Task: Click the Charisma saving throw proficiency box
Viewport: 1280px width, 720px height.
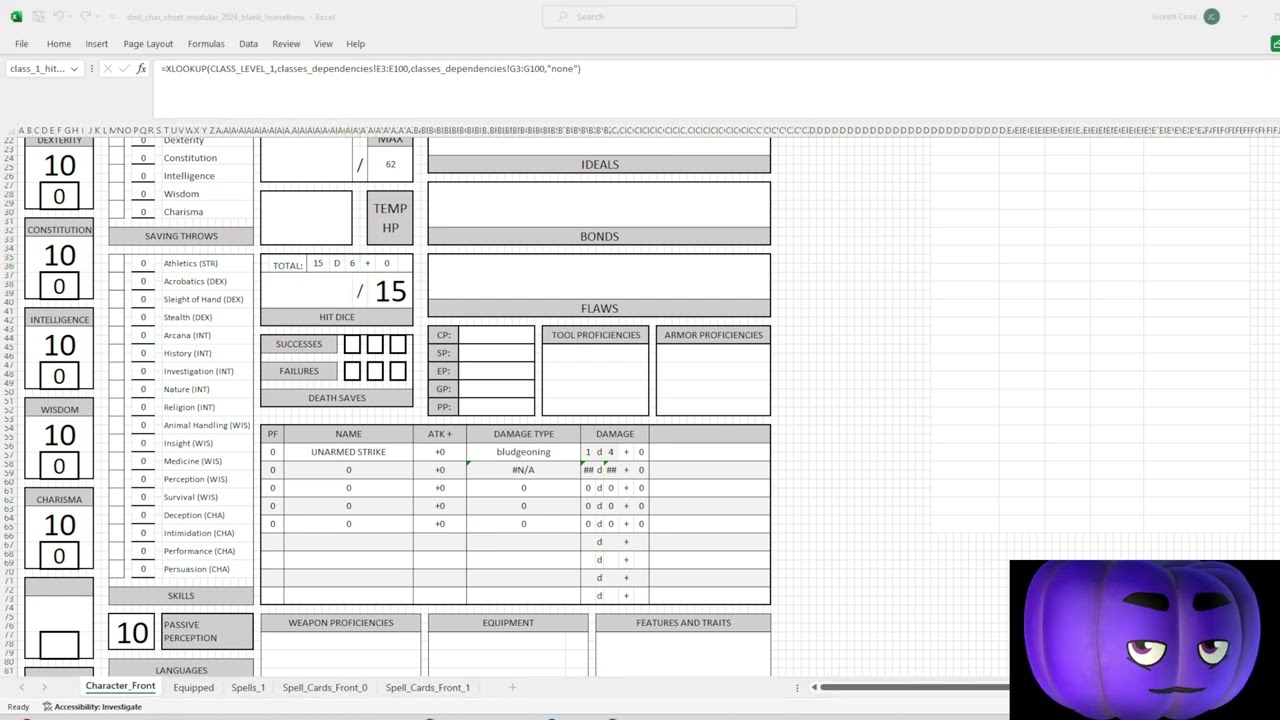Action: [117, 212]
